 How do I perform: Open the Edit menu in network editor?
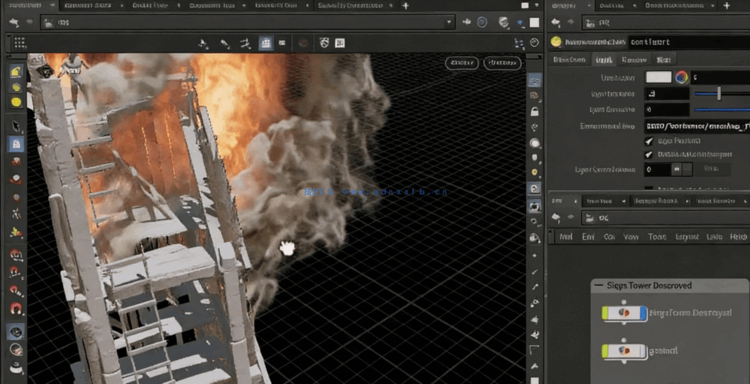588,237
